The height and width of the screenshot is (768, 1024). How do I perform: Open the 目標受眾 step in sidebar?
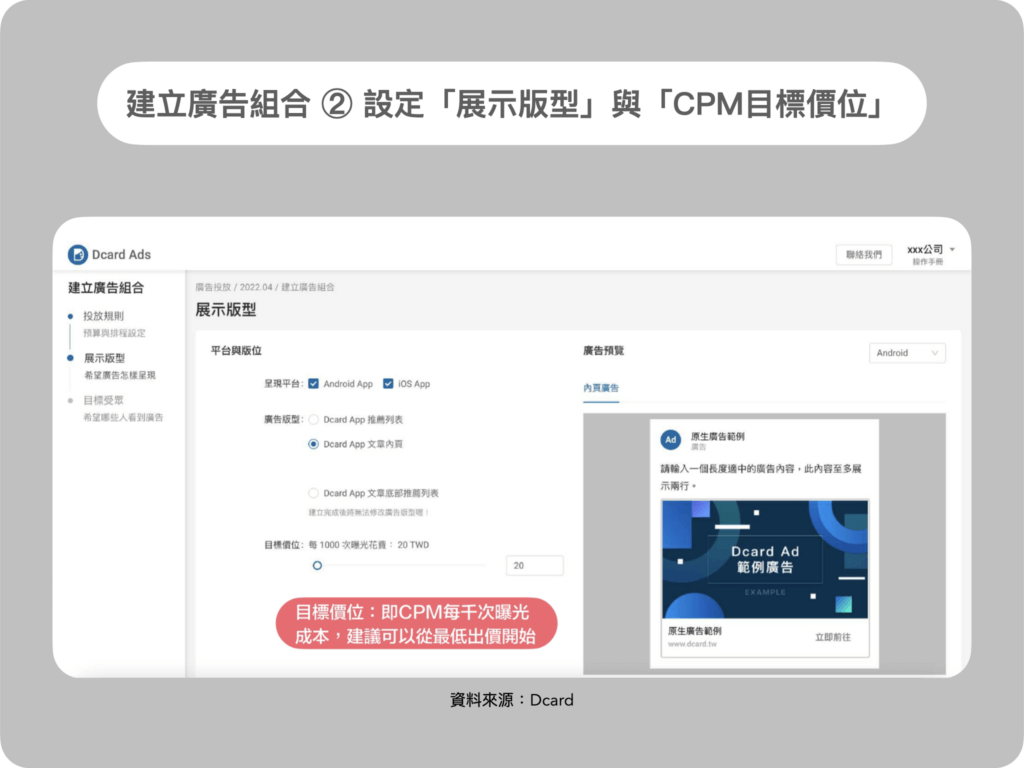tap(103, 400)
